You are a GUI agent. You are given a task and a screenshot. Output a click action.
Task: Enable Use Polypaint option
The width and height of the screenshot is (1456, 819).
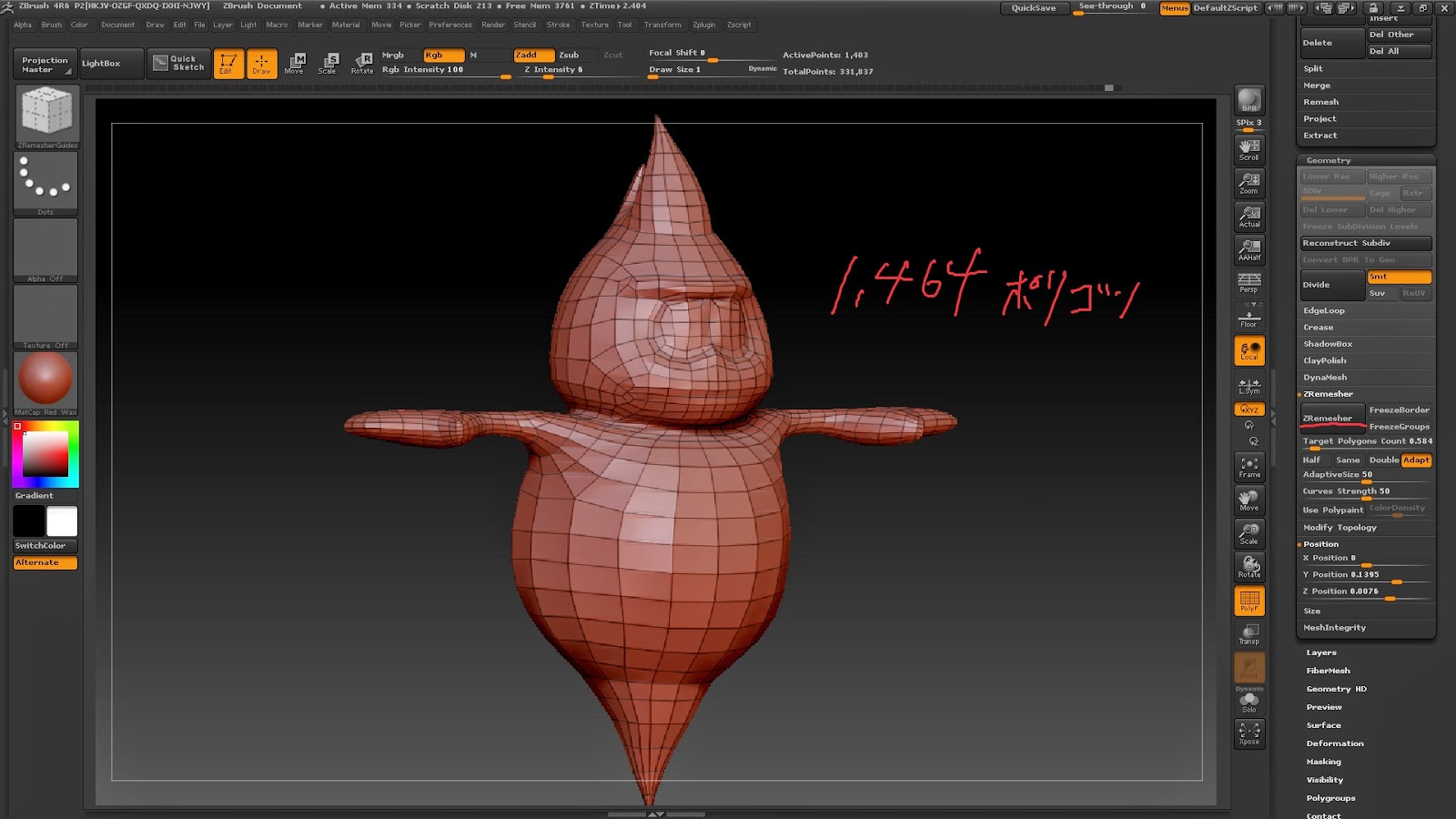(x=1333, y=510)
